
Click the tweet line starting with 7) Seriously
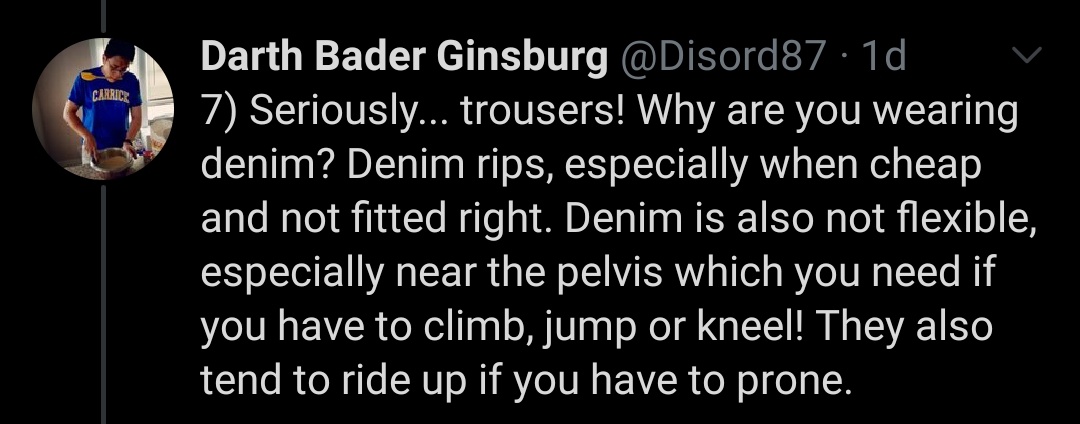[x=609, y=112]
